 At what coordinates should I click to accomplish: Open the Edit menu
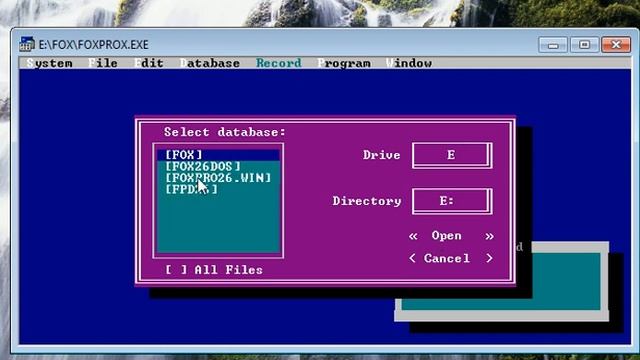tap(149, 63)
